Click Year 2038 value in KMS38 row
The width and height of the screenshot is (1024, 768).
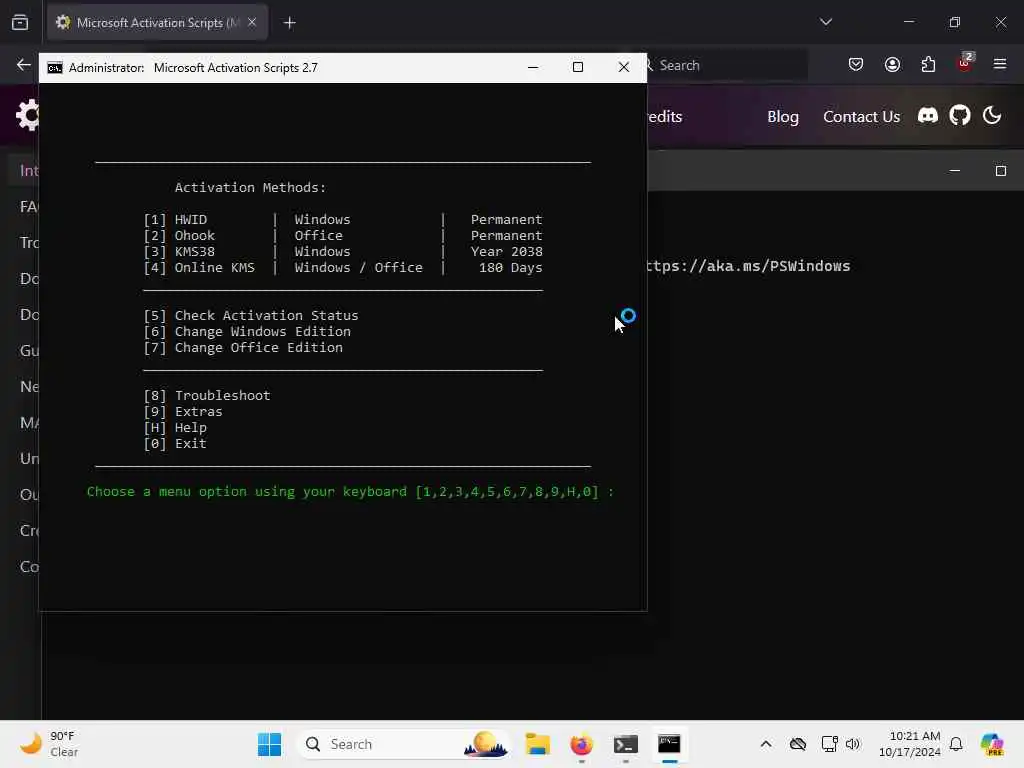[x=507, y=251]
